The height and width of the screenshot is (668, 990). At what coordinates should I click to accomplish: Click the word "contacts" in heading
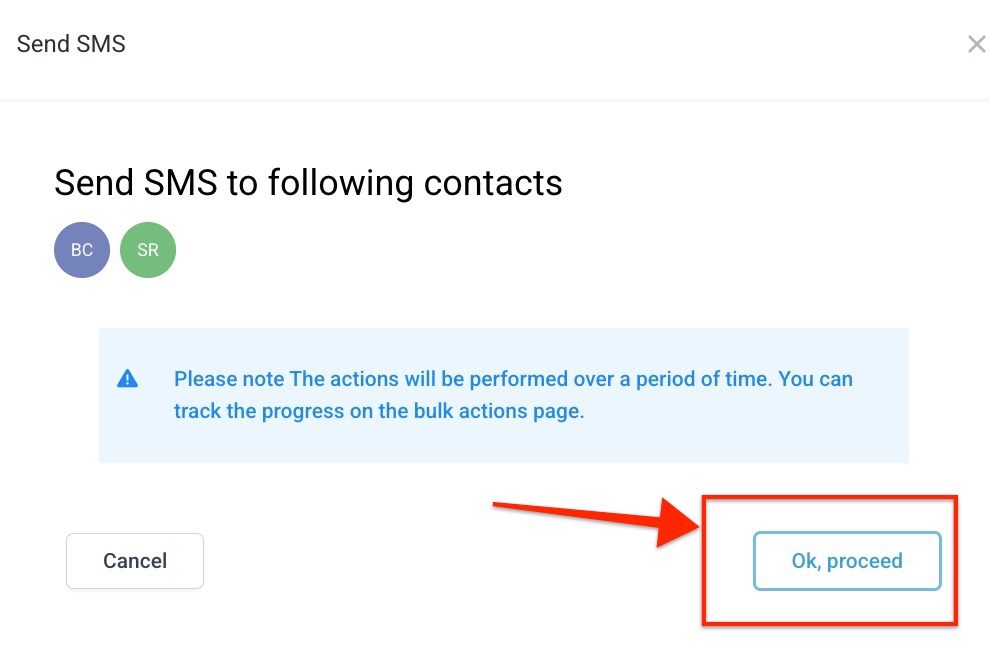[x=493, y=183]
